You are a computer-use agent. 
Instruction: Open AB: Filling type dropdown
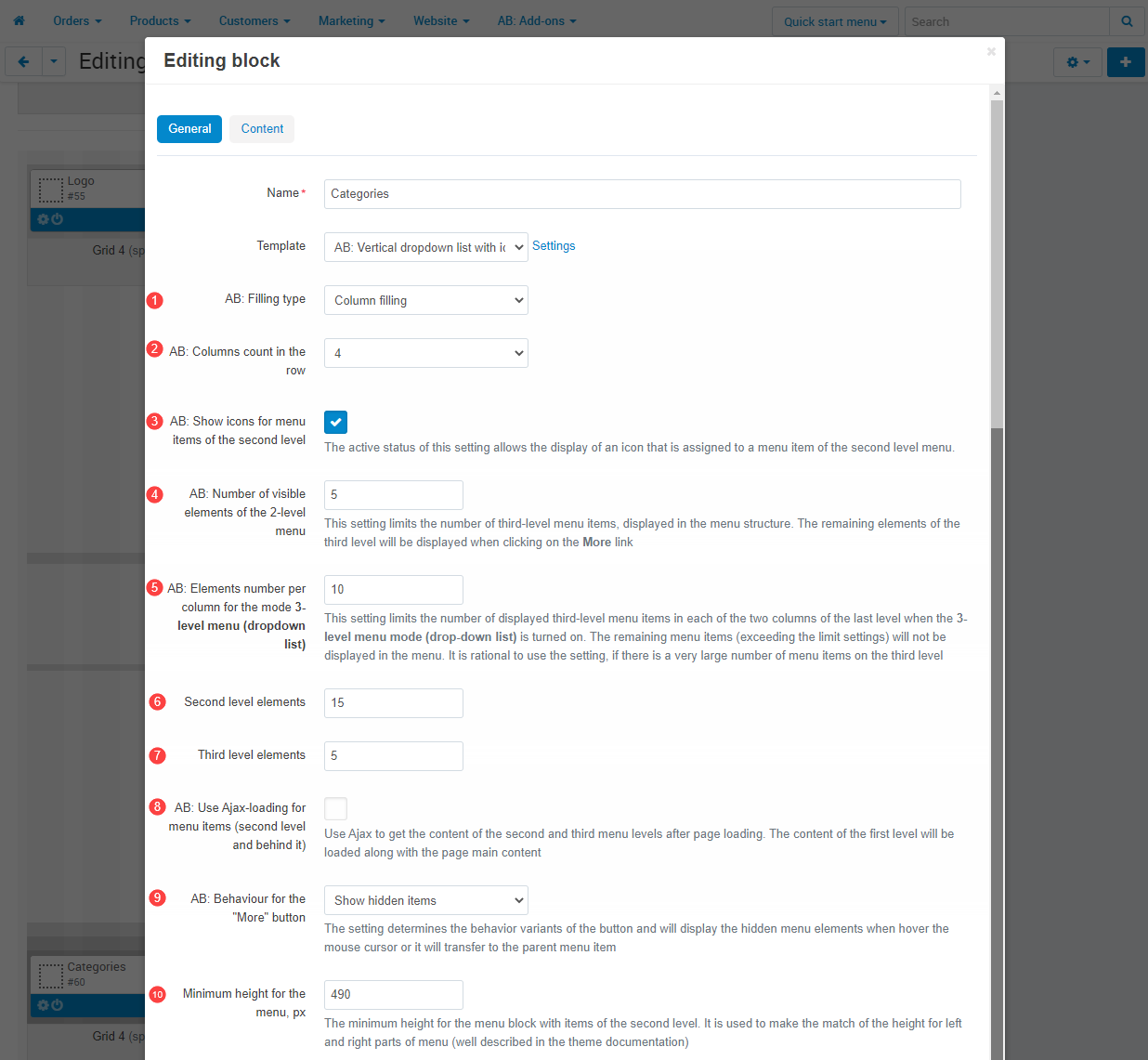[426, 300]
